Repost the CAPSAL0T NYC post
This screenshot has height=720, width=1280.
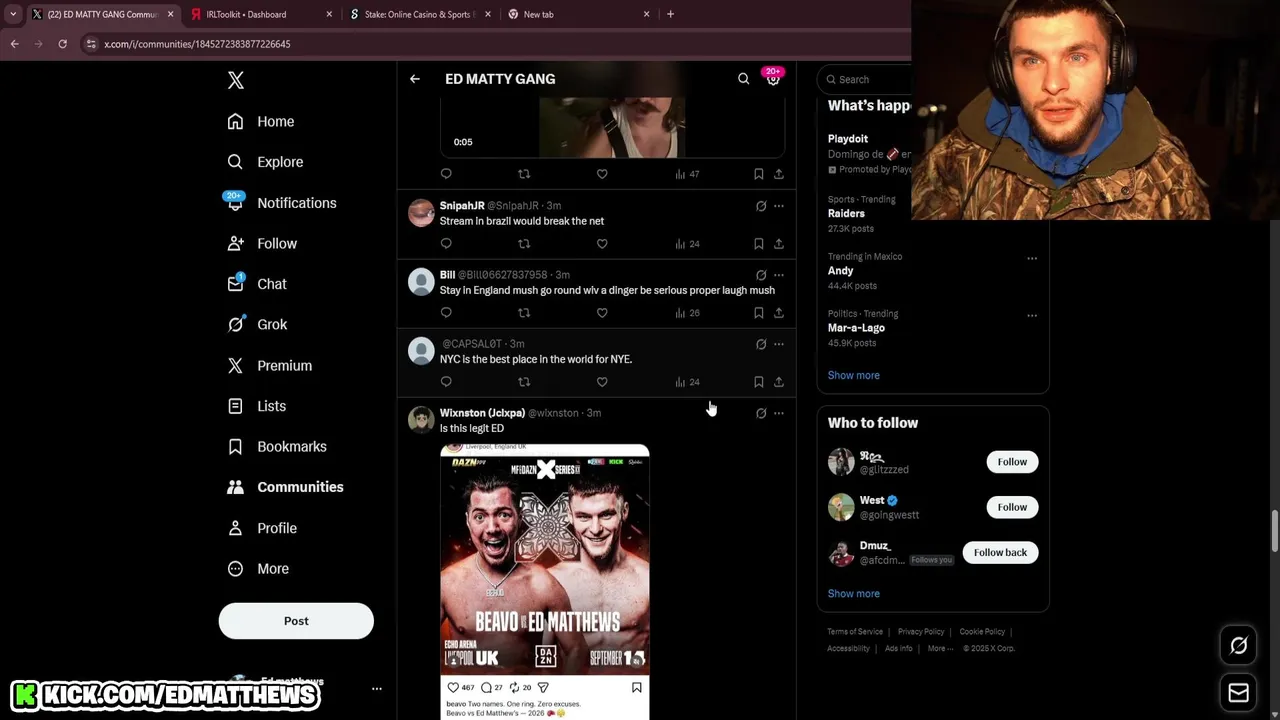click(524, 382)
